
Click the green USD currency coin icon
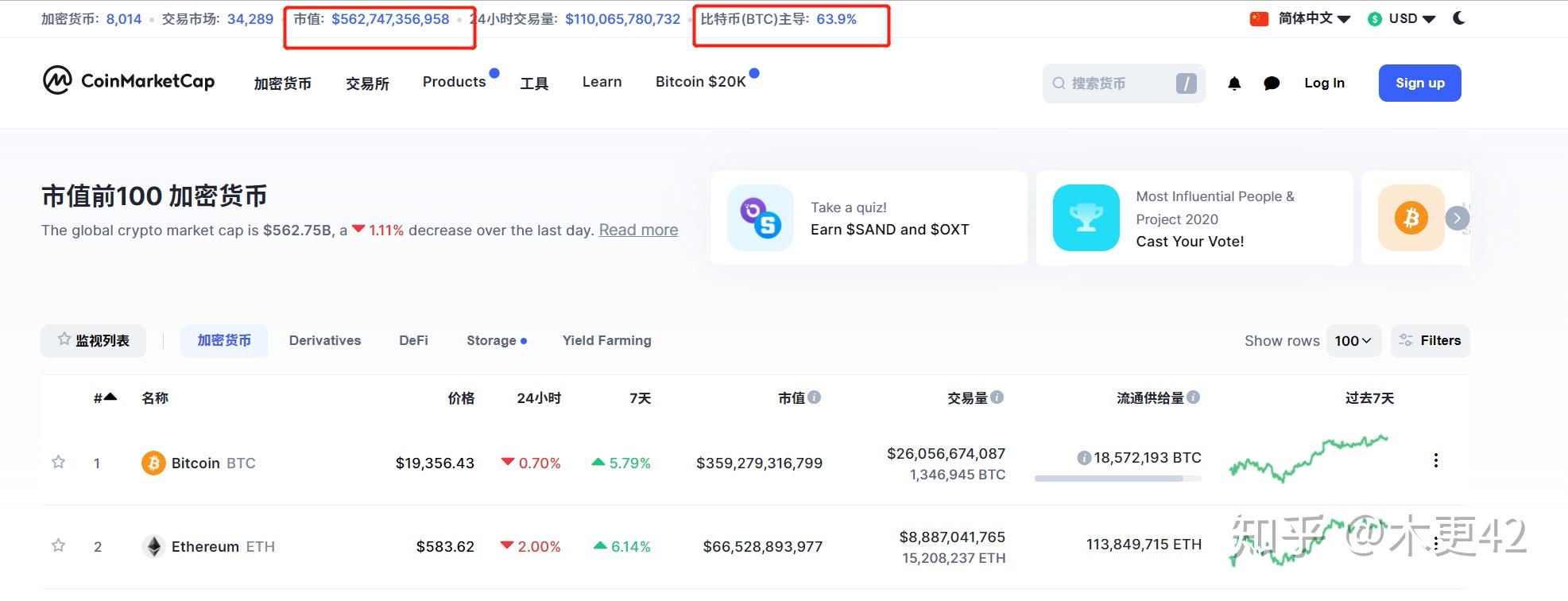1375,19
